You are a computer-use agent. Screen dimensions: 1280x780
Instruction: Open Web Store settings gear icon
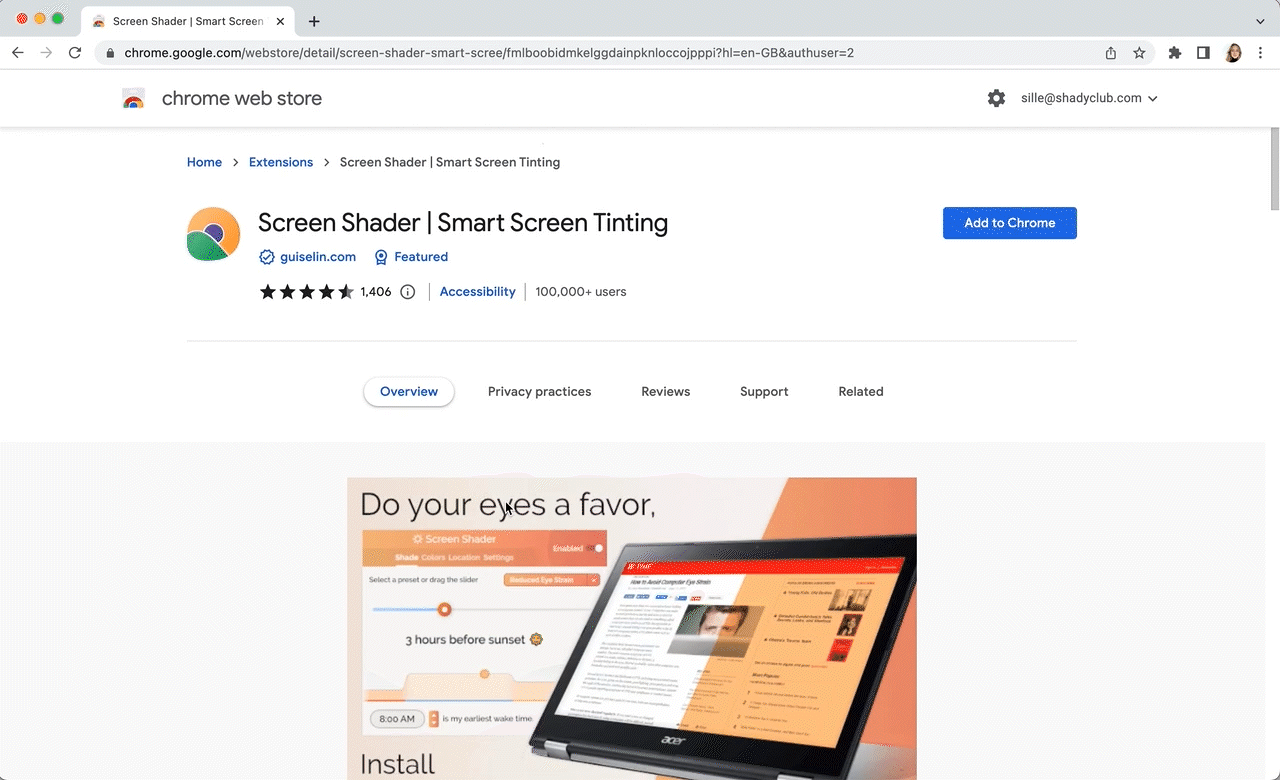click(x=996, y=98)
